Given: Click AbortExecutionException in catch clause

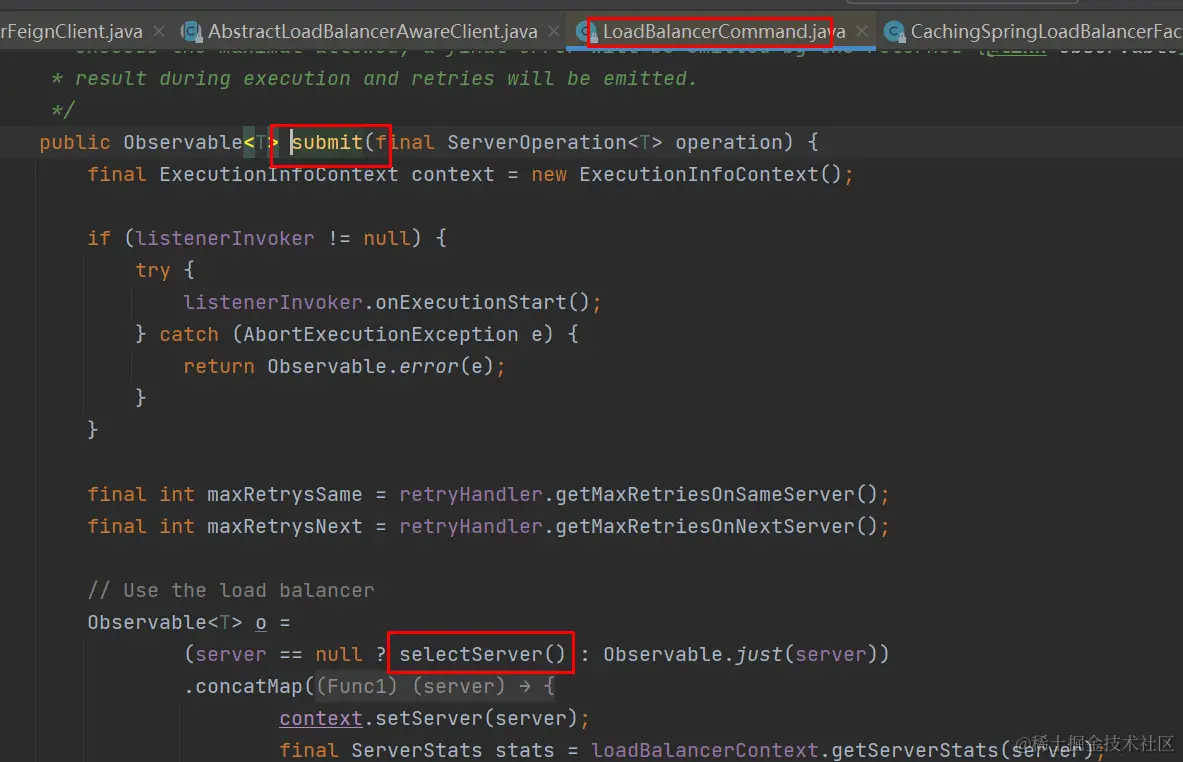Looking at the screenshot, I should 380,334.
